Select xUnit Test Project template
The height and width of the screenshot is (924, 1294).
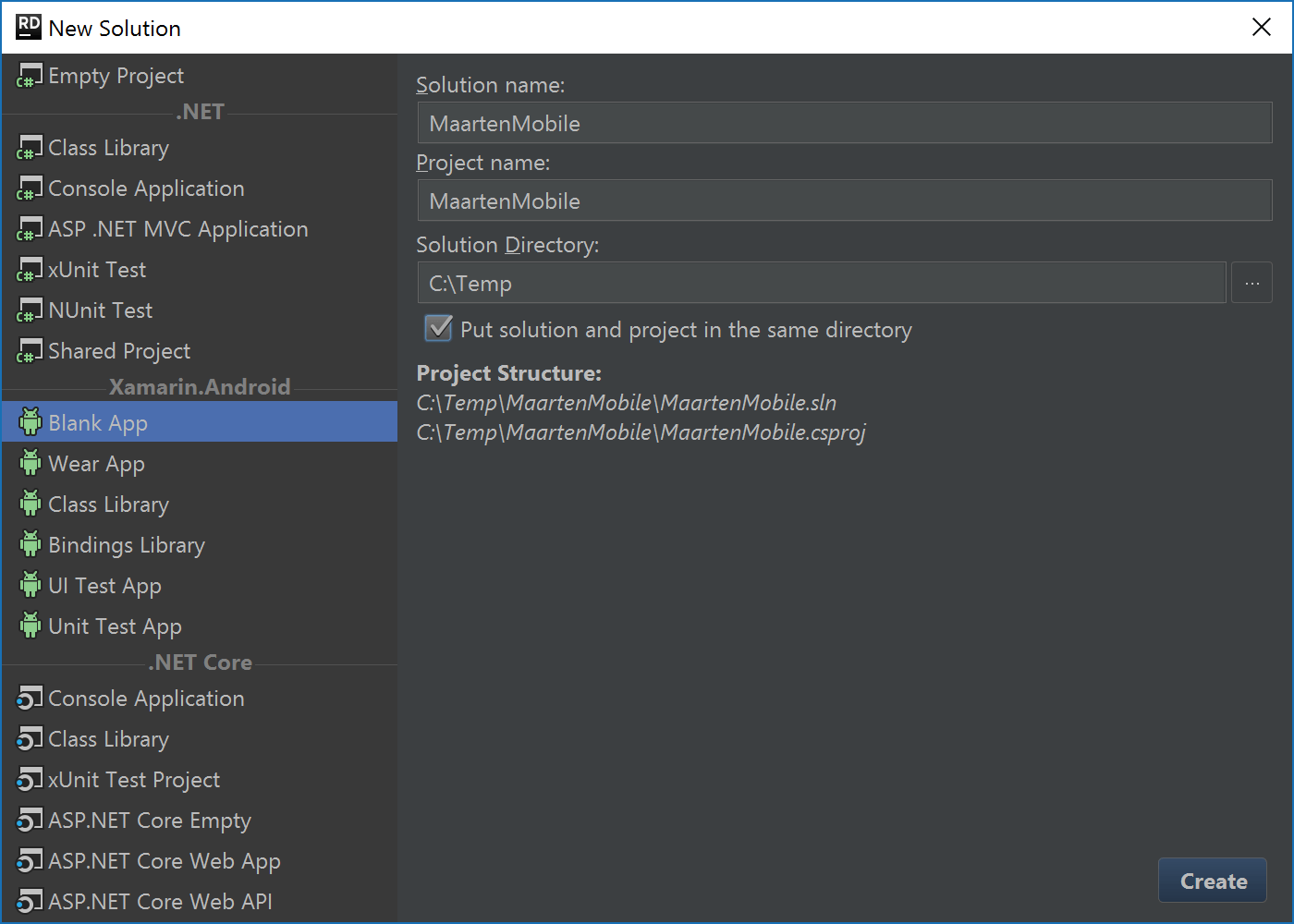[200, 780]
